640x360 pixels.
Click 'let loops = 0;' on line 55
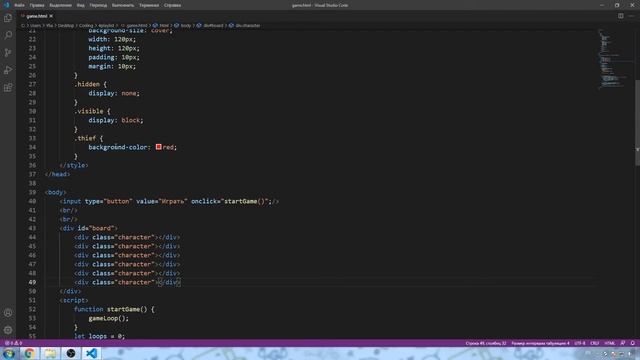coord(100,336)
